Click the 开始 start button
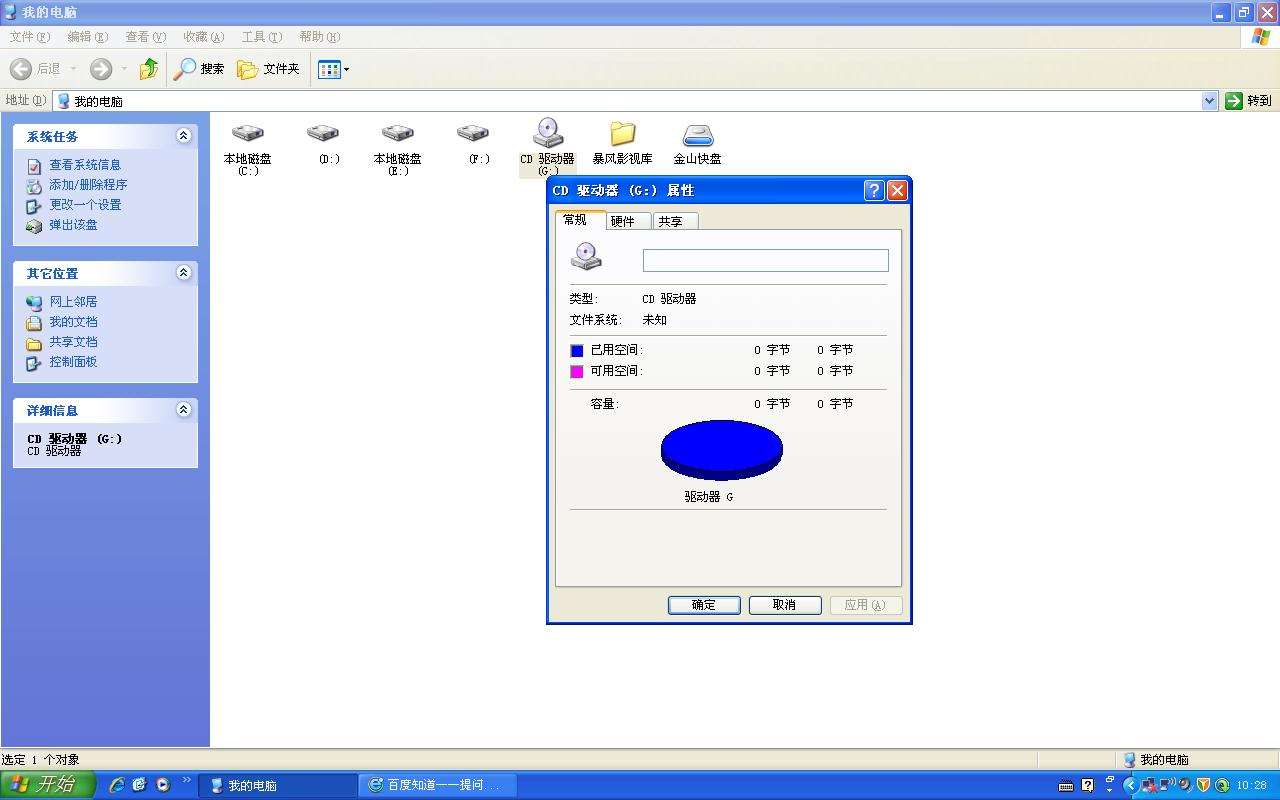This screenshot has width=1280, height=800. pyautogui.click(x=48, y=785)
